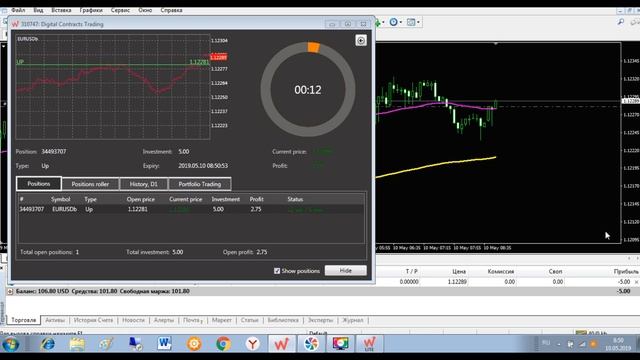
Task: Open the chart periodicity clock icon
Action: click(x=393, y=22)
